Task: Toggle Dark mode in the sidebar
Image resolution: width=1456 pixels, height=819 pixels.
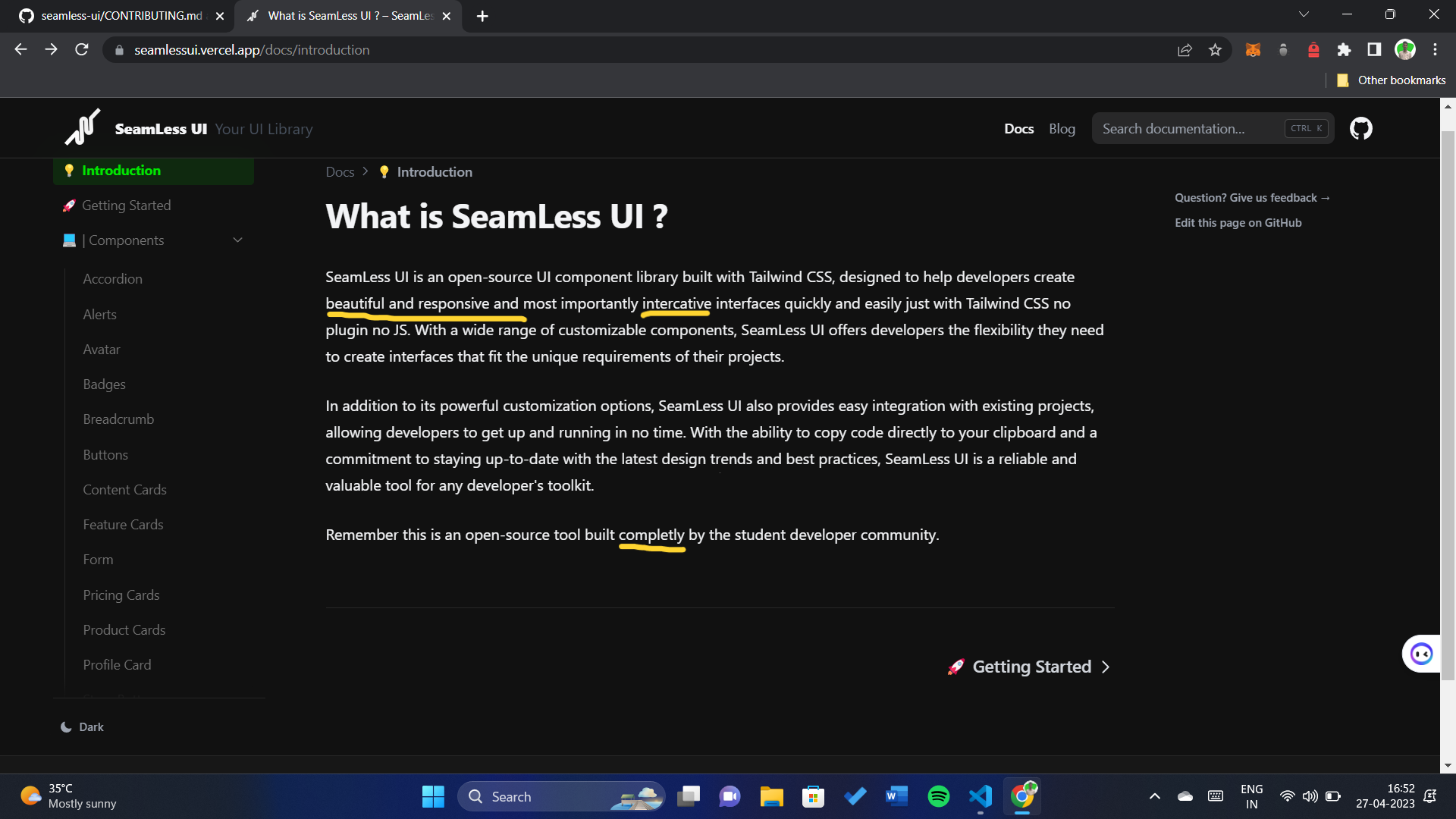Action: (82, 726)
